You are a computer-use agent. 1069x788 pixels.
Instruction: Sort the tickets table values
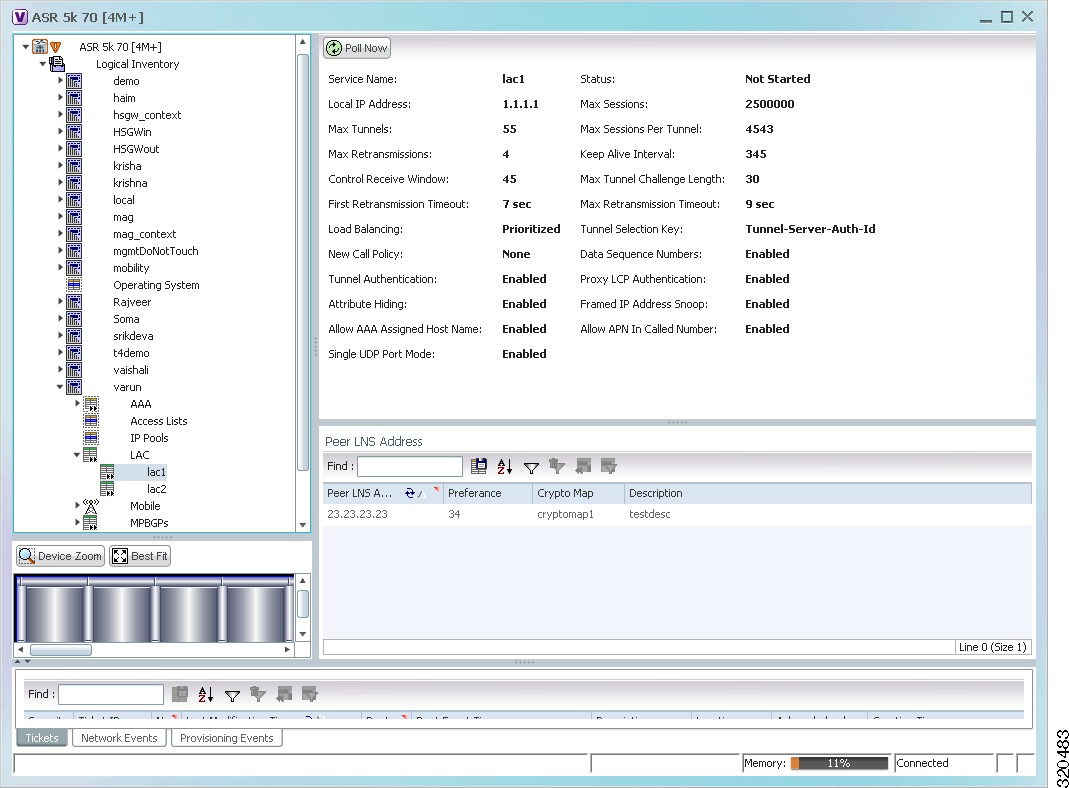point(206,694)
